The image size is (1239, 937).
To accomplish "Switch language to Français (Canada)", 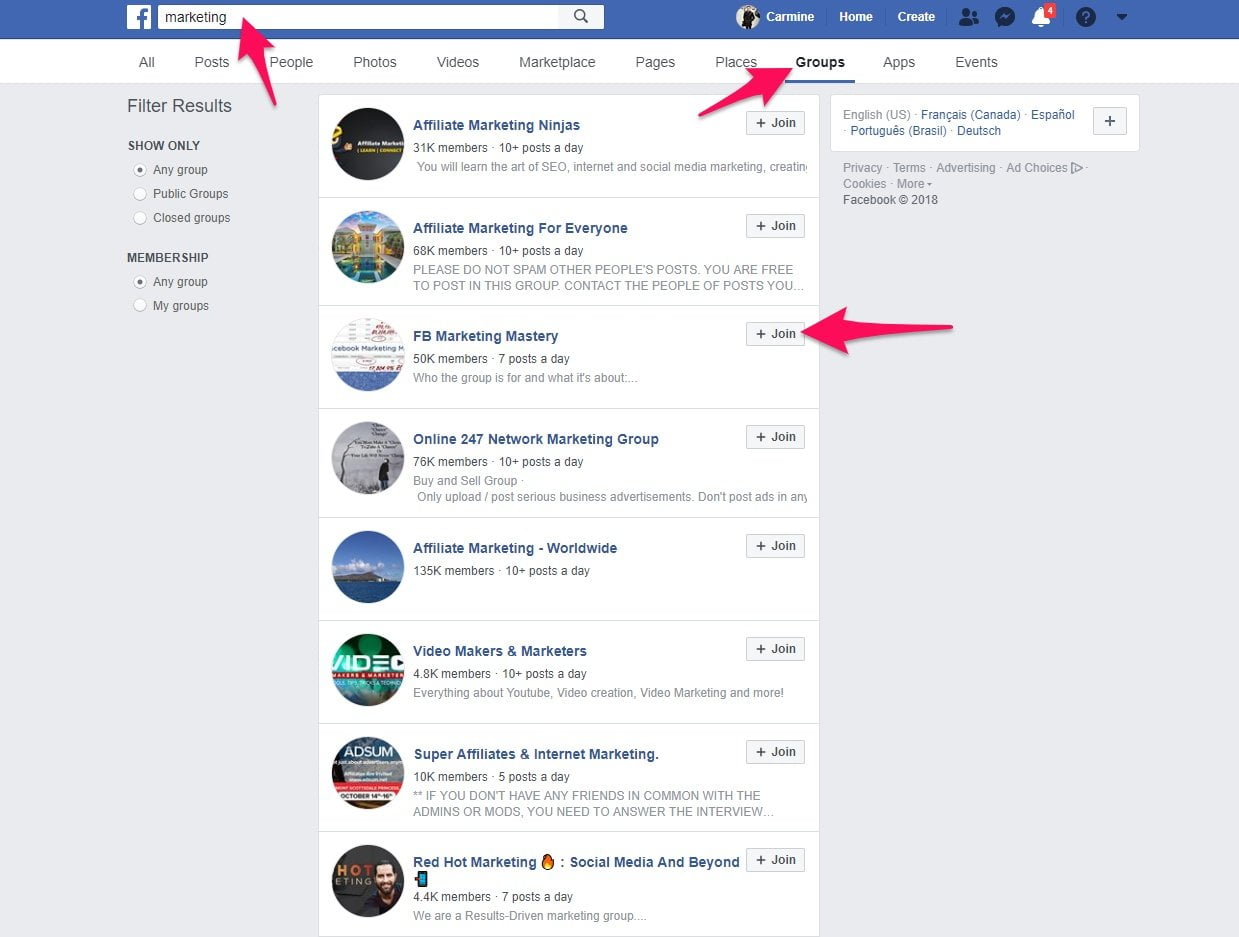I will click(971, 115).
